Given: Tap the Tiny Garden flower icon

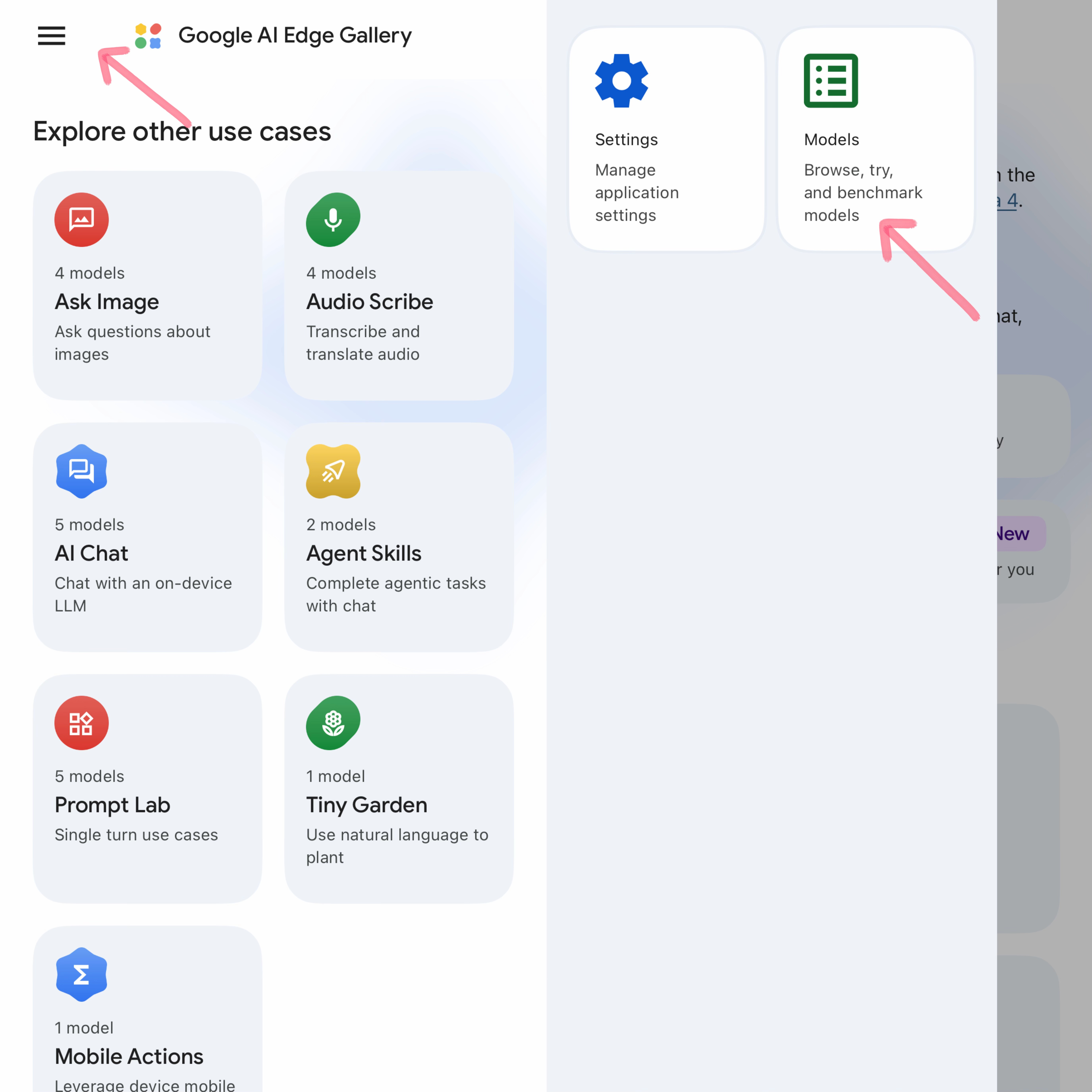Looking at the screenshot, I should click(x=333, y=722).
